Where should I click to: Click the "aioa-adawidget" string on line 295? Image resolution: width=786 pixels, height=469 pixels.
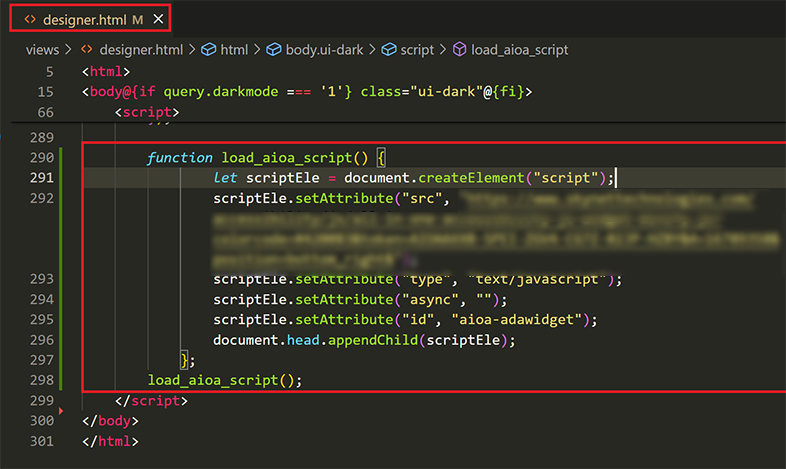coord(517,320)
